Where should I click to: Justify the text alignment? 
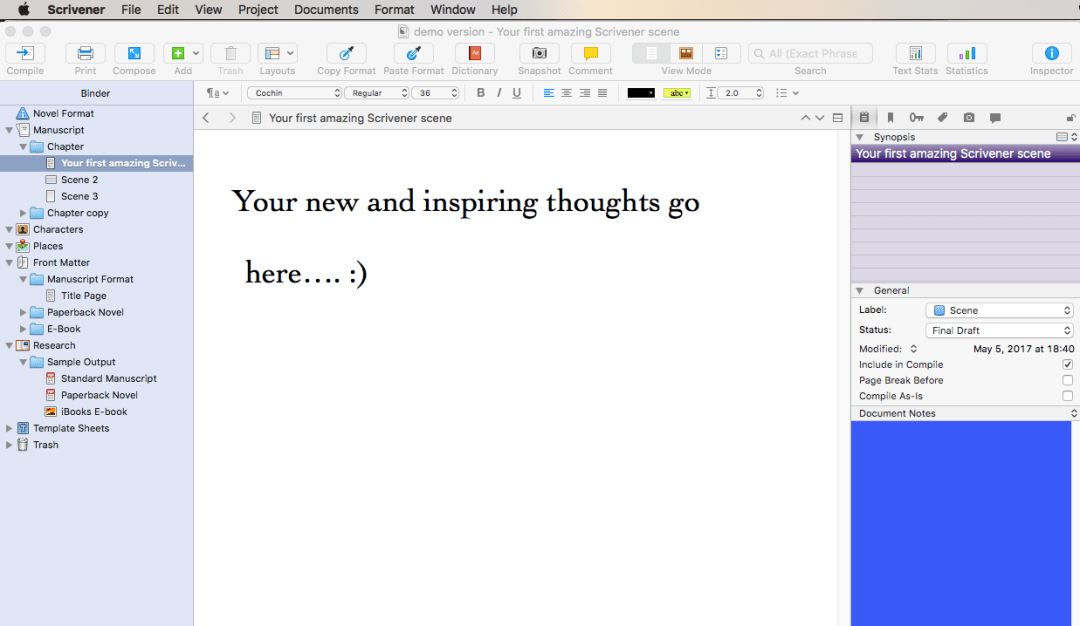[603, 93]
